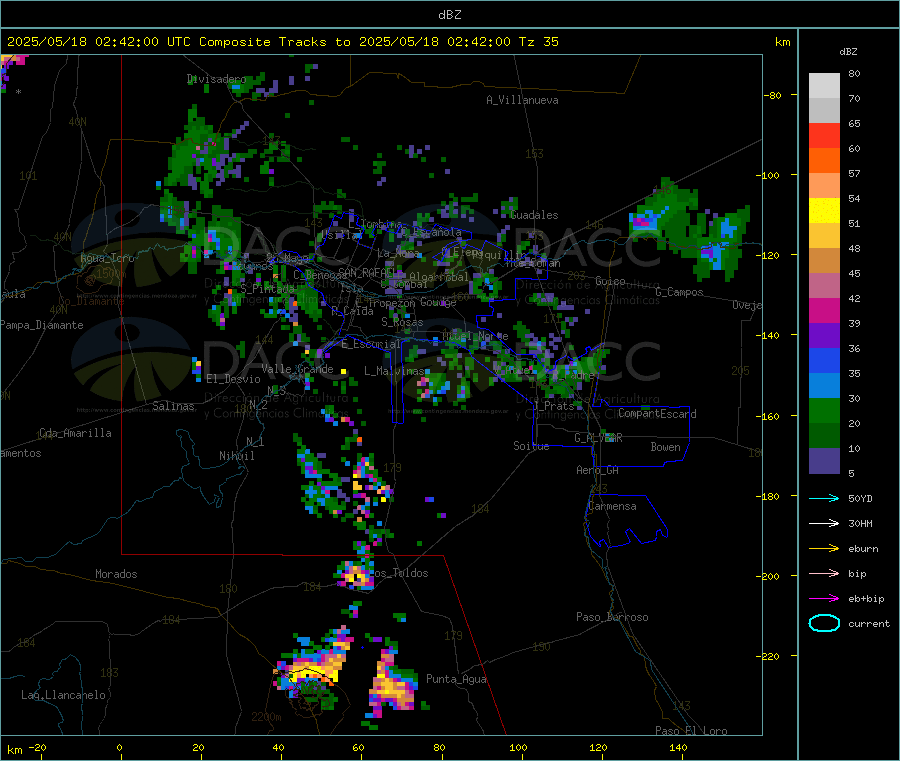Click the CompartEscard map label
Viewport: 900px width, 761px height.
click(657, 413)
